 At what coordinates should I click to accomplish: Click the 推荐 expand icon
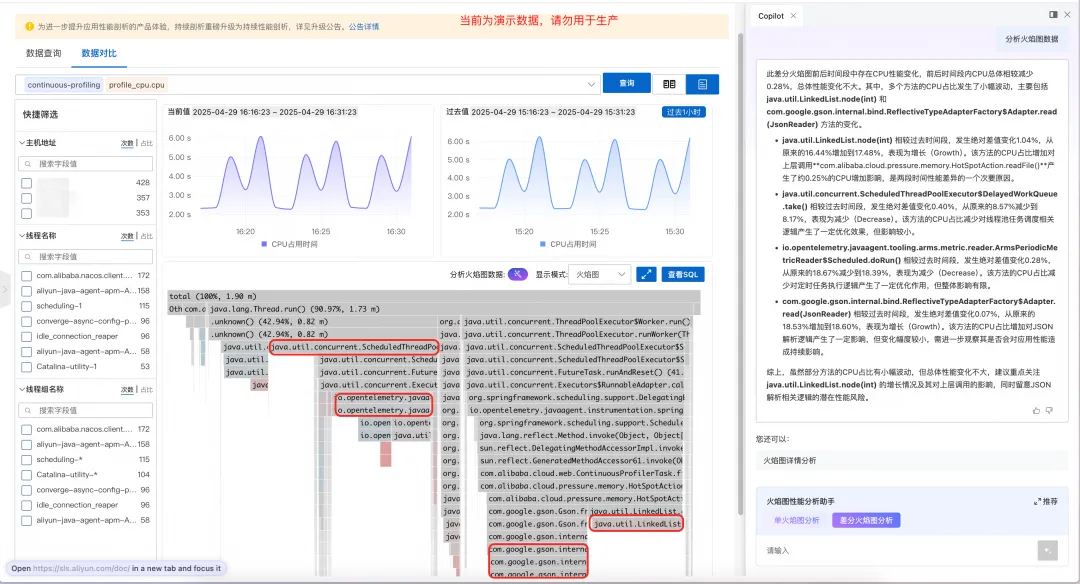[x=1037, y=501]
